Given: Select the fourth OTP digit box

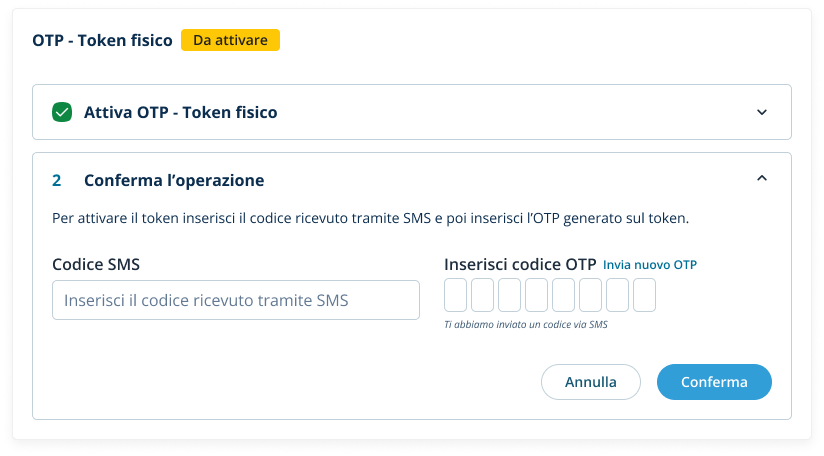Looking at the screenshot, I should point(536,296).
